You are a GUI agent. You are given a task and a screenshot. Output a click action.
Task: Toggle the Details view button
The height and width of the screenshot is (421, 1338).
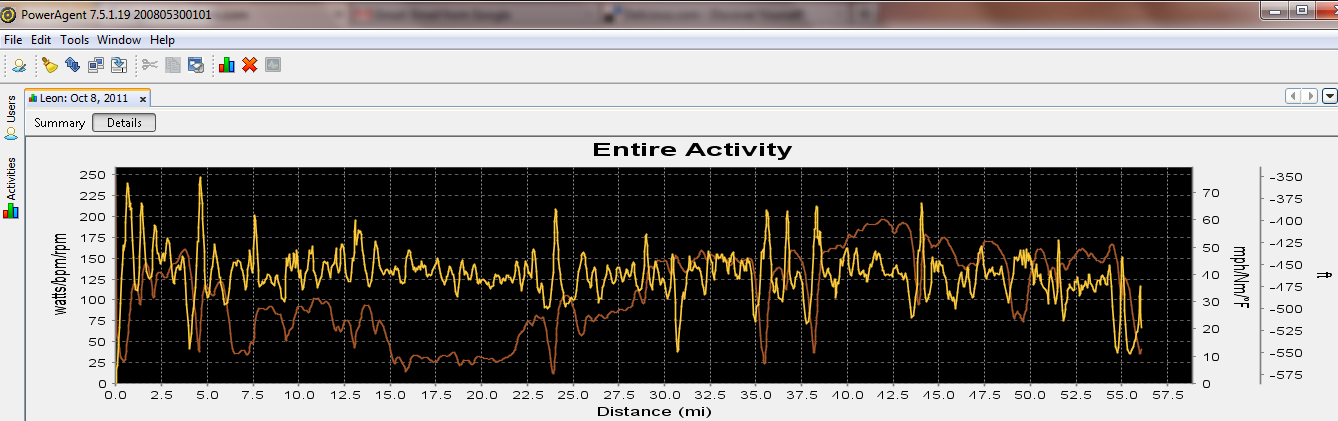coord(124,123)
